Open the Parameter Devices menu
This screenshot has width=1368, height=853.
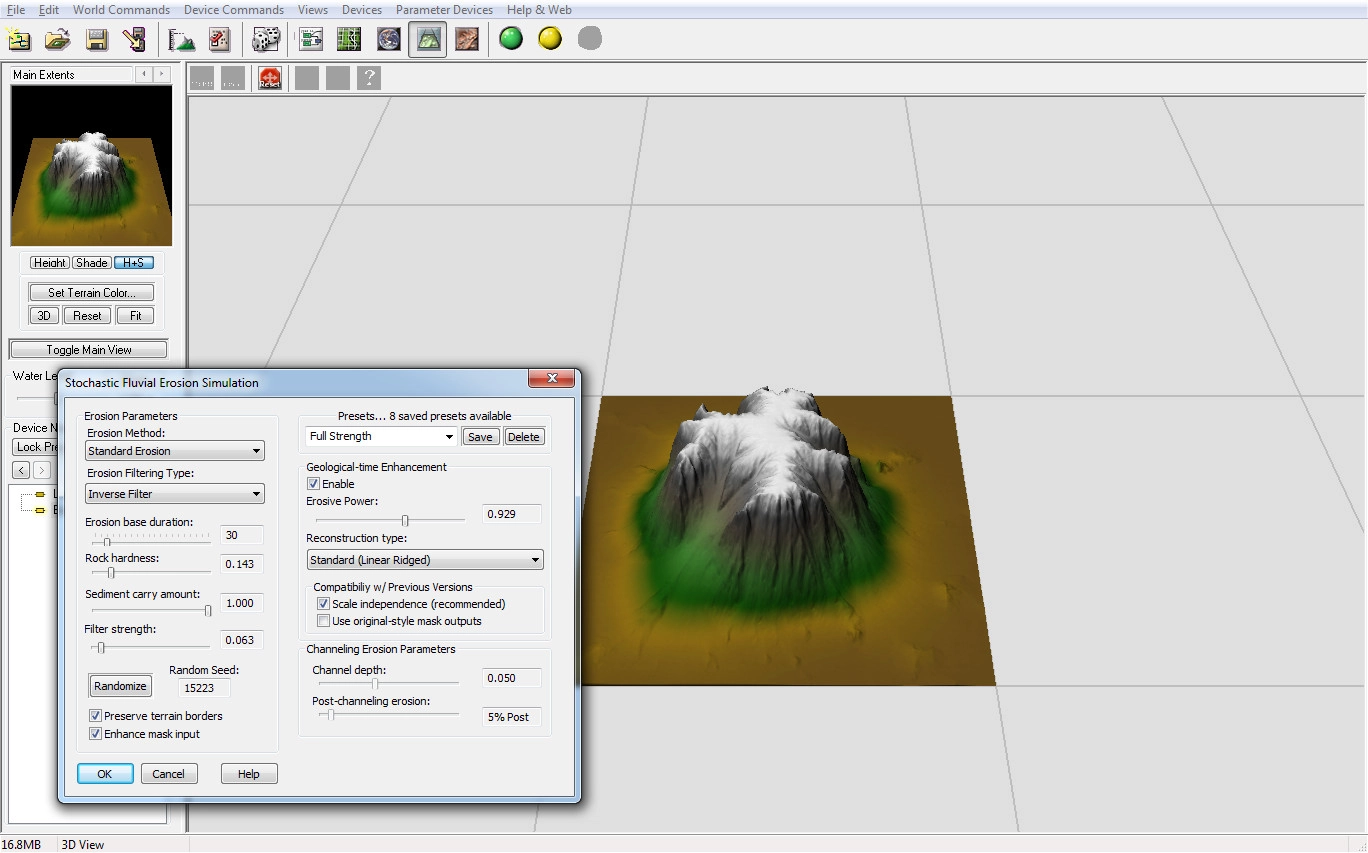tap(444, 10)
